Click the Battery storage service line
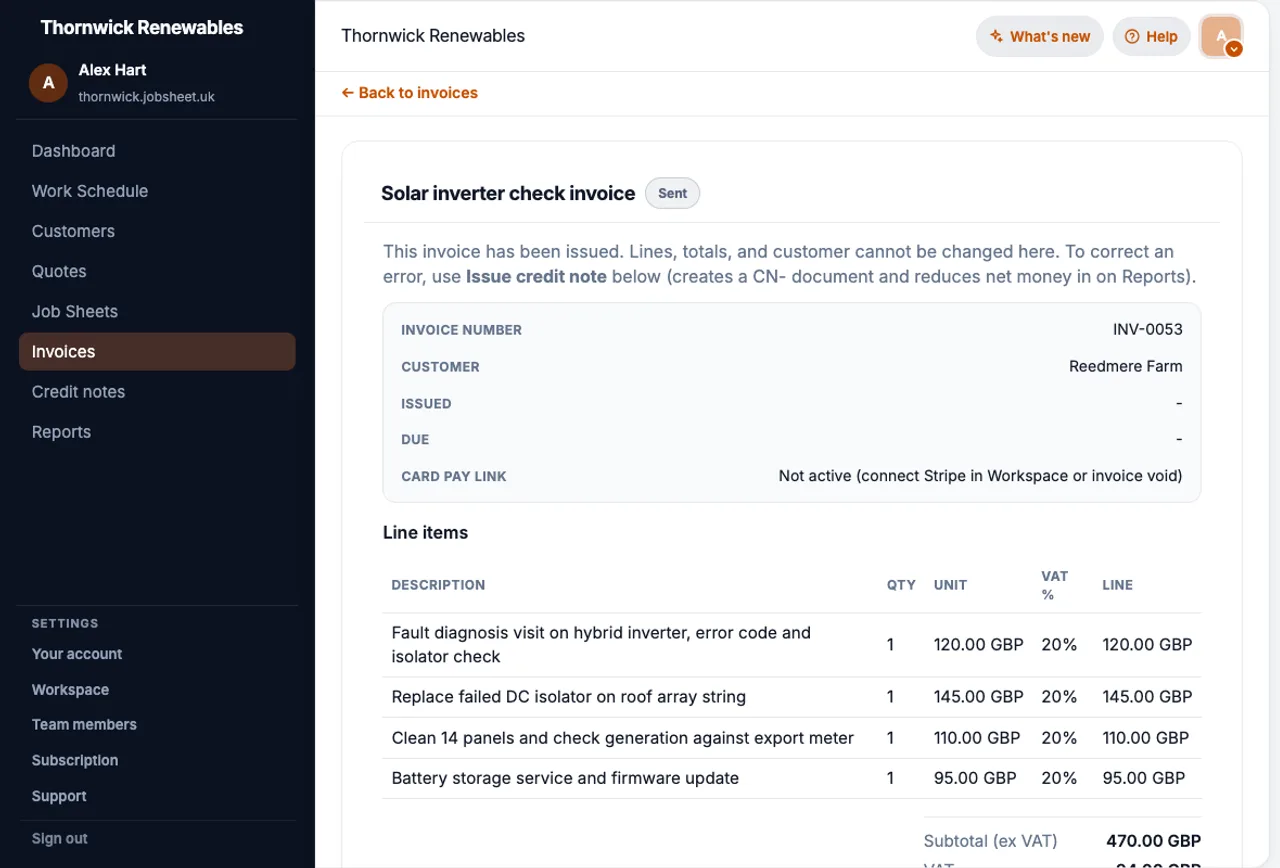Screen dimensions: 1280x868 click(565, 778)
